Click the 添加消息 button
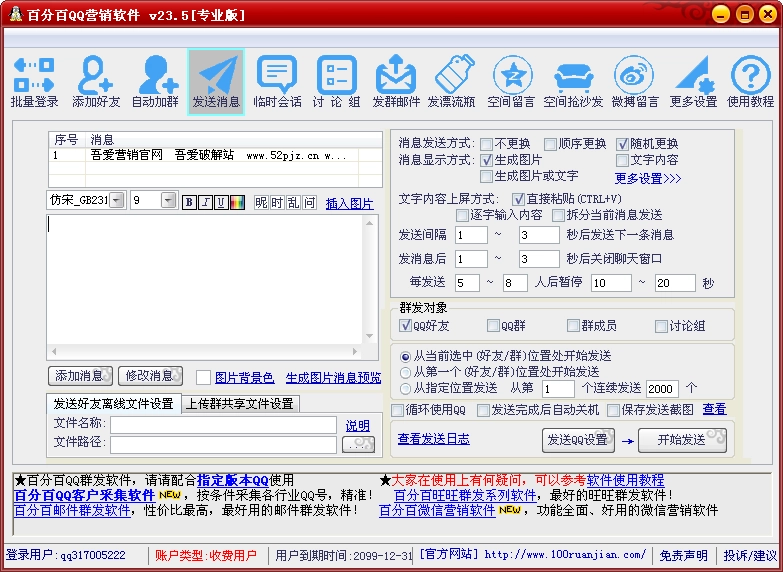 click(x=80, y=376)
